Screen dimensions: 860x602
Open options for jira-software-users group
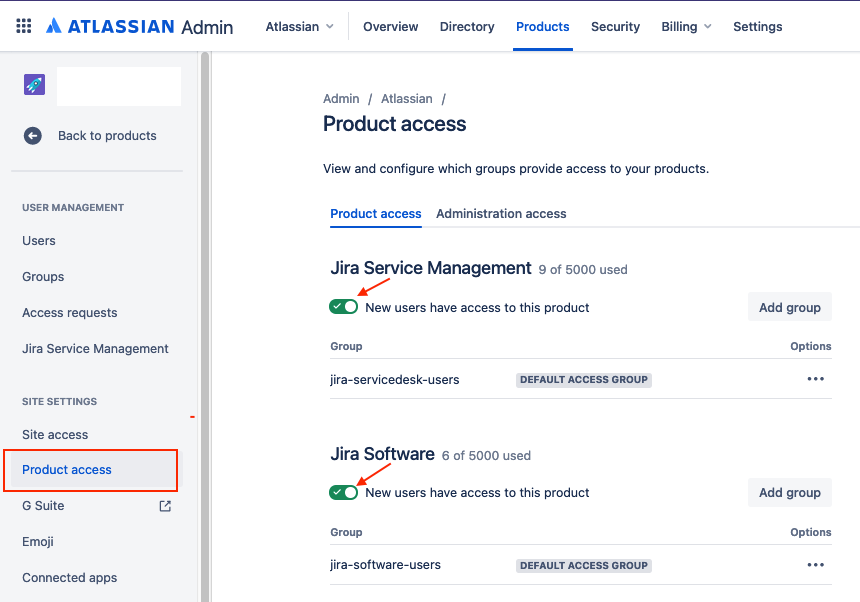(816, 565)
